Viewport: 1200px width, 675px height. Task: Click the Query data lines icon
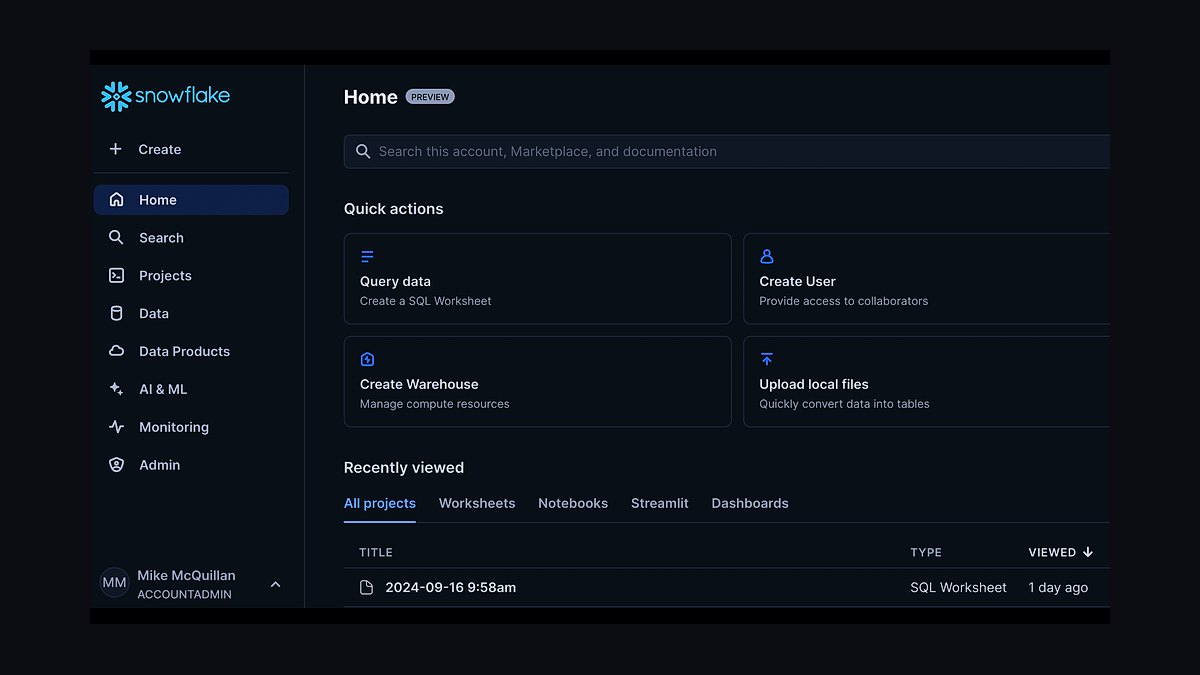click(367, 257)
